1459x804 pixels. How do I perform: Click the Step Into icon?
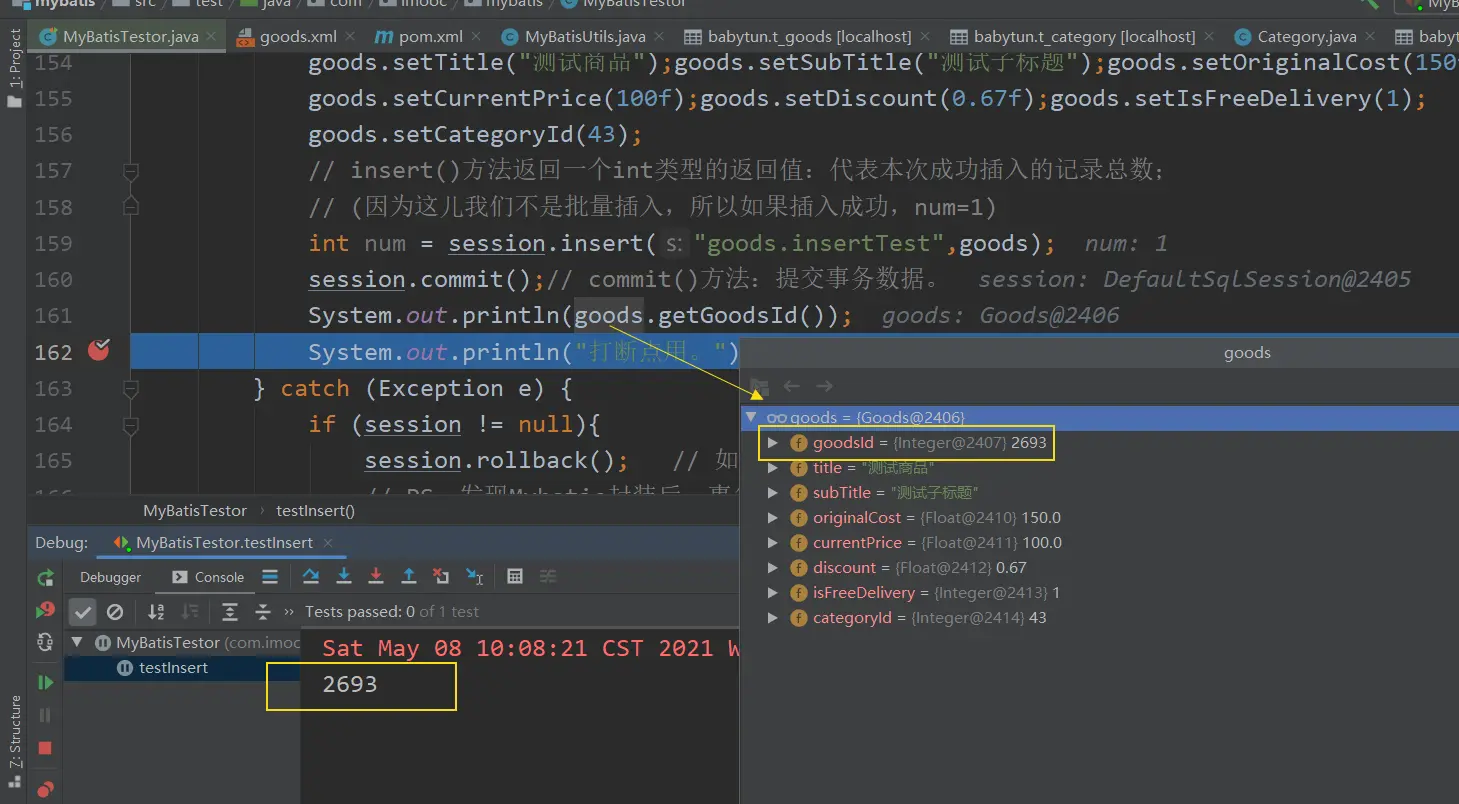344,576
